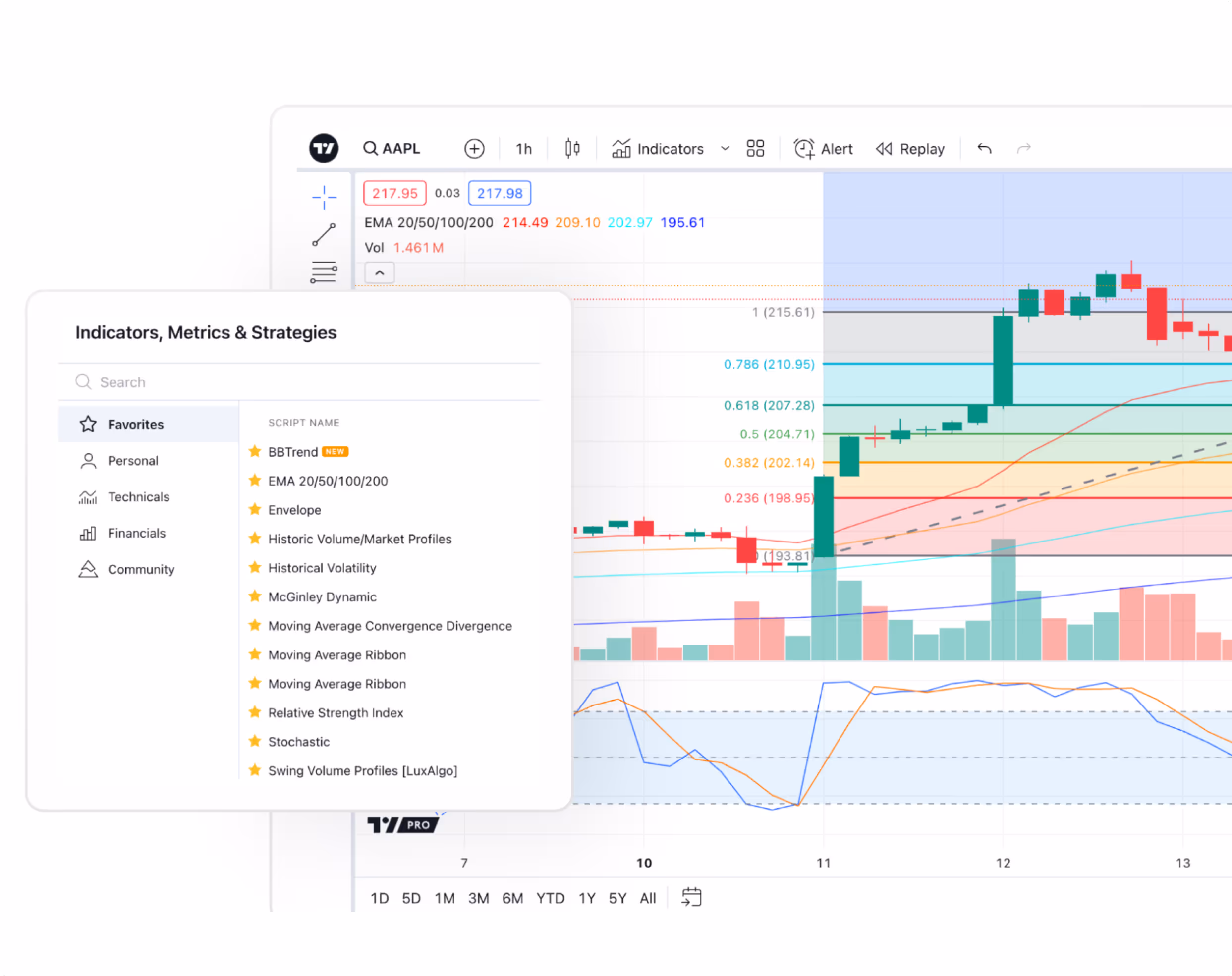Open the 1h interval selector
This screenshot has width=1232, height=976.
[523, 148]
